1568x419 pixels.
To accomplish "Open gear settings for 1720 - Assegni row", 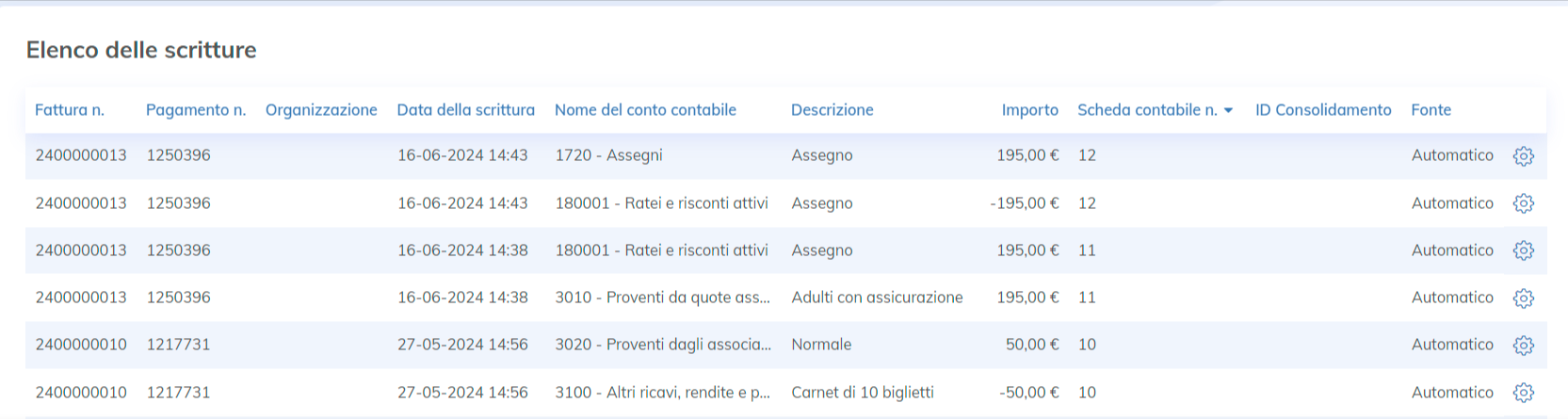I will tap(1523, 156).
